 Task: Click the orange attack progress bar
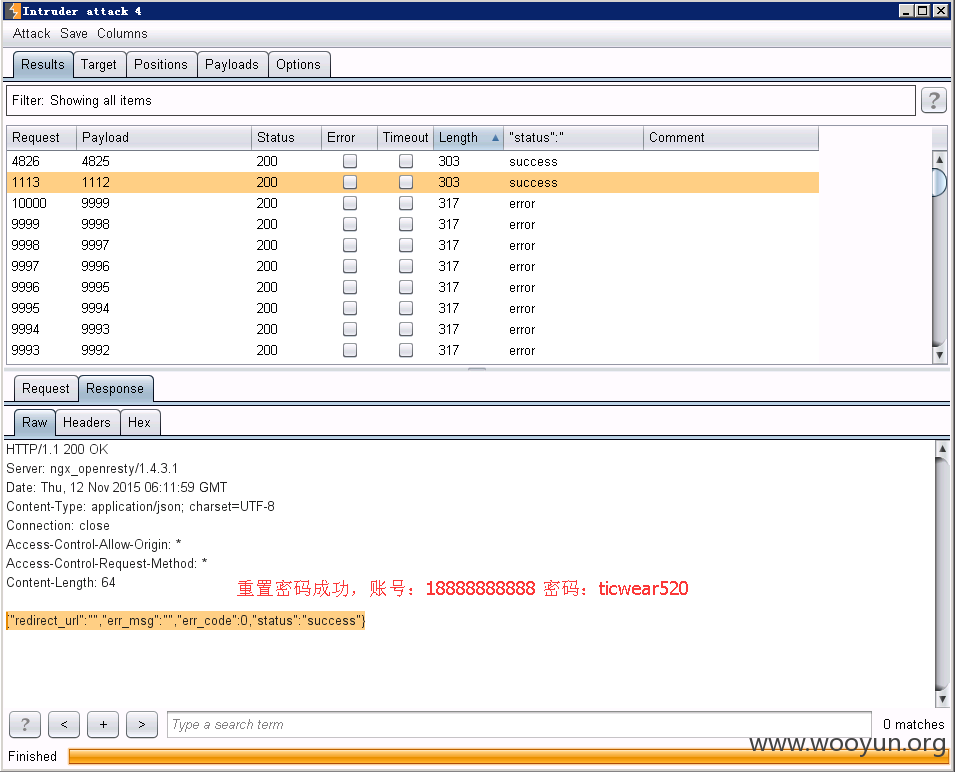pos(509,756)
